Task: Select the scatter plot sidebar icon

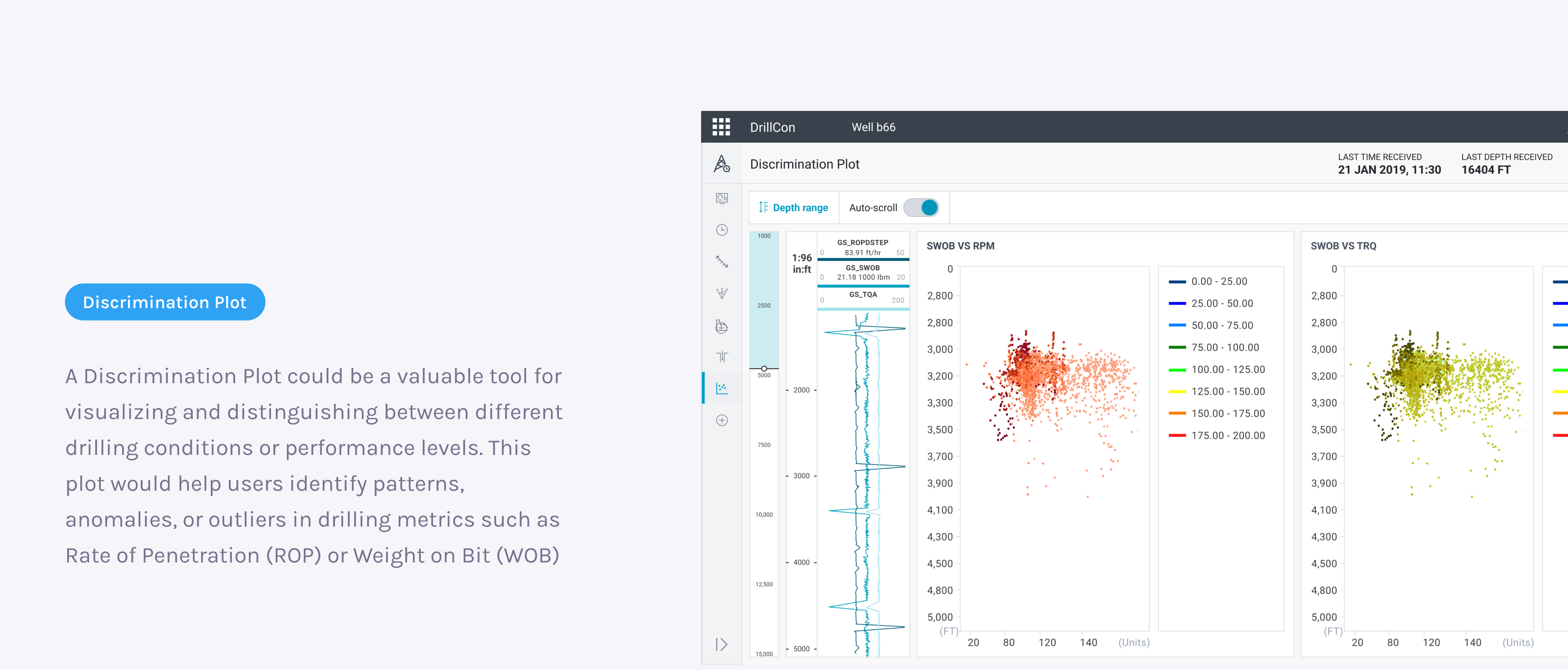Action: coord(721,388)
